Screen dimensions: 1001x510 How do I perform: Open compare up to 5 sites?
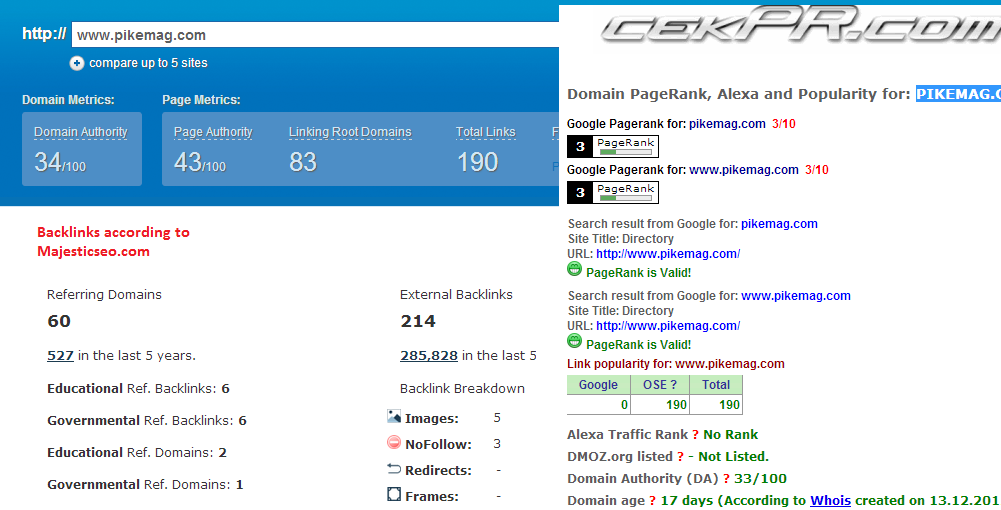coord(148,63)
